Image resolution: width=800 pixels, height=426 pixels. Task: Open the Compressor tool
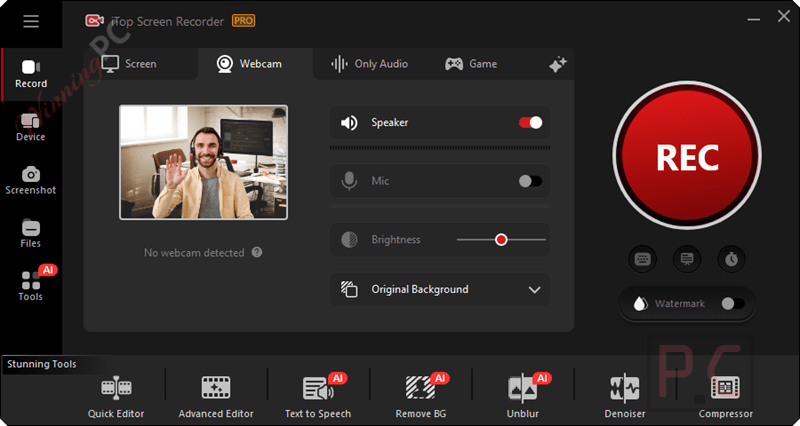(x=726, y=397)
